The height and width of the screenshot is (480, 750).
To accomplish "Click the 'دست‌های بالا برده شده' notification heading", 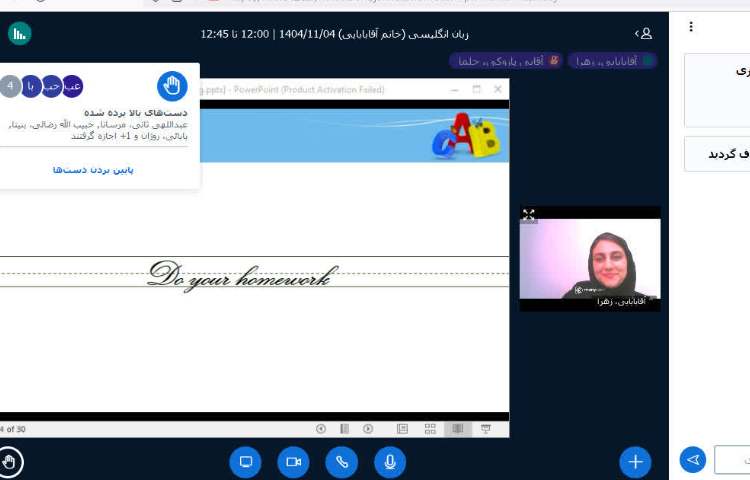I will 136,113.
